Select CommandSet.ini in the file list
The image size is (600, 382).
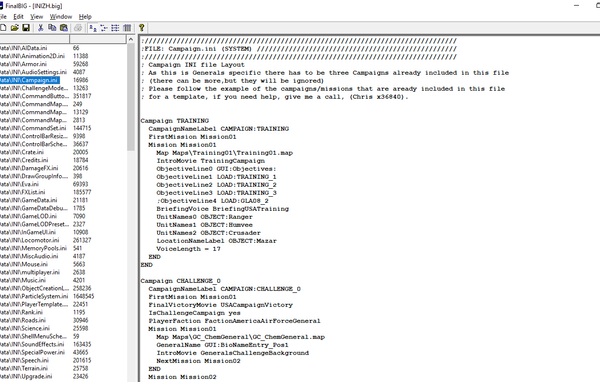33,128
